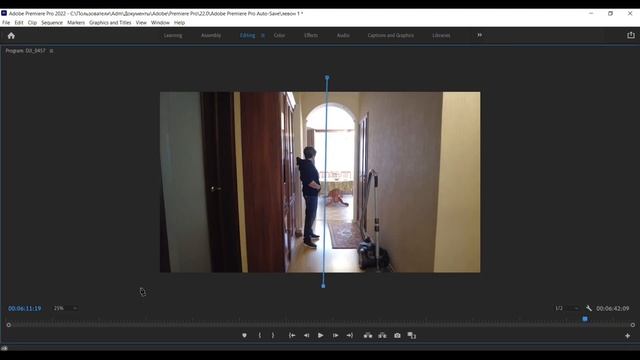Open the zoom level dropdown showing 25%
This screenshot has height=360, width=640.
(x=65, y=308)
